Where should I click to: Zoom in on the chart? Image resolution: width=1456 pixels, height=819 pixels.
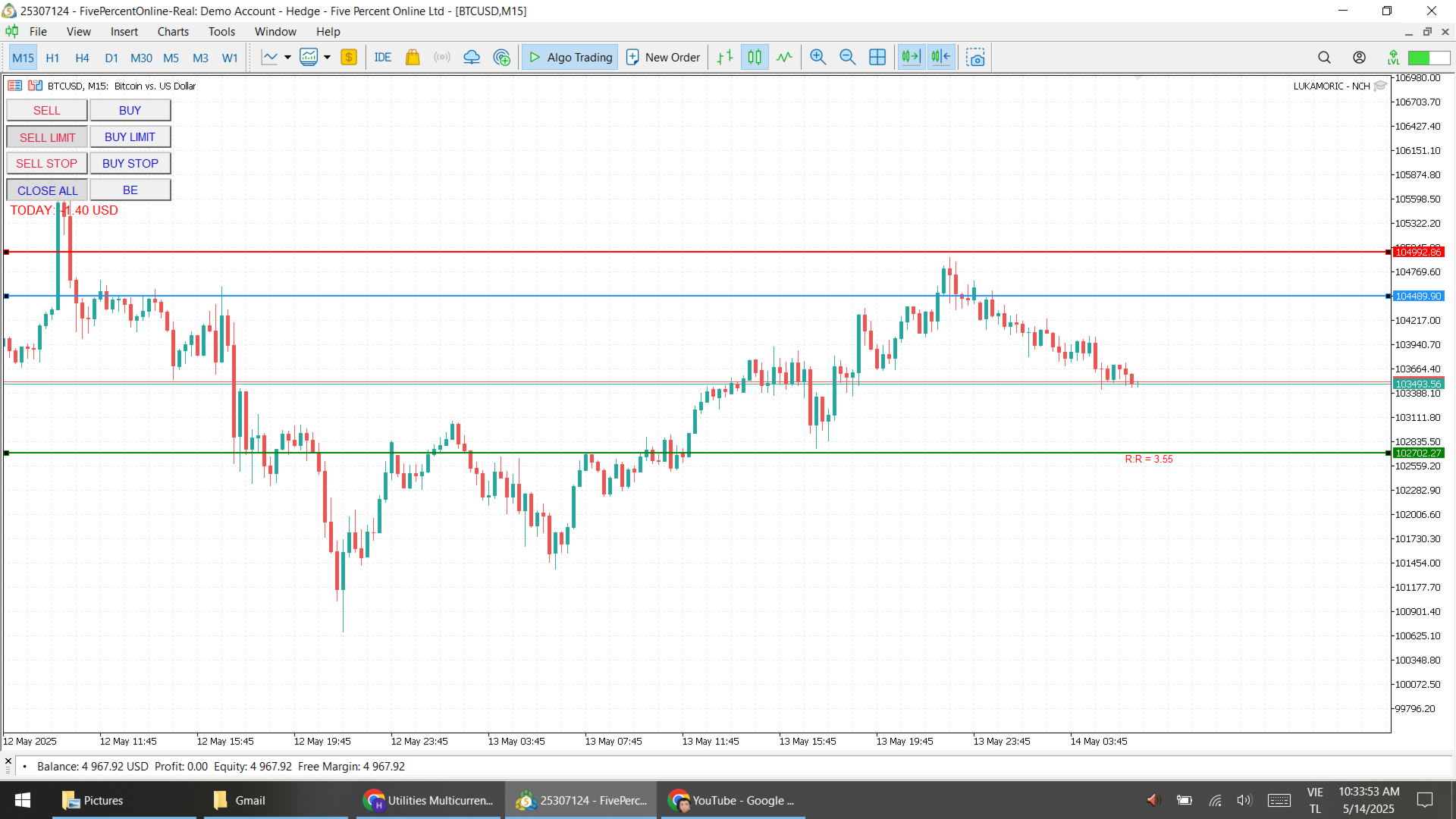818,57
